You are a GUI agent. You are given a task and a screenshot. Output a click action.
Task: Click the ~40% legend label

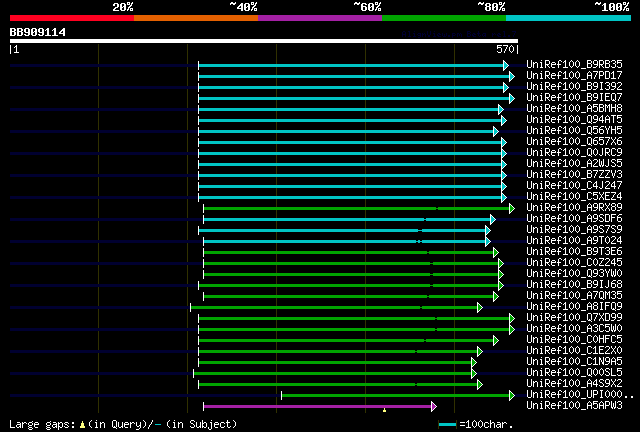[x=243, y=7]
